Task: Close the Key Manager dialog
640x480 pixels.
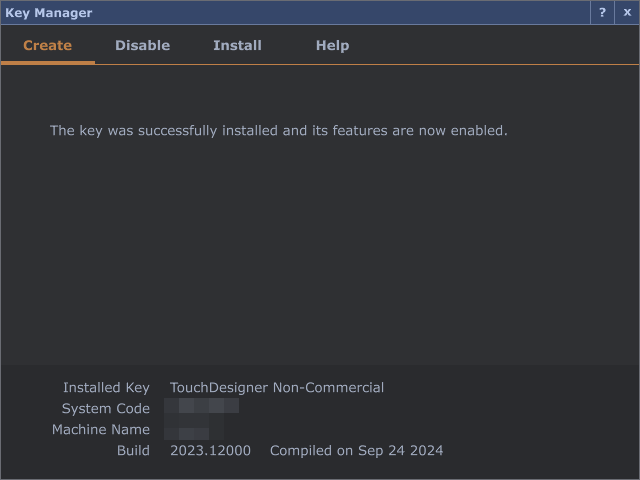Action: coord(627,13)
